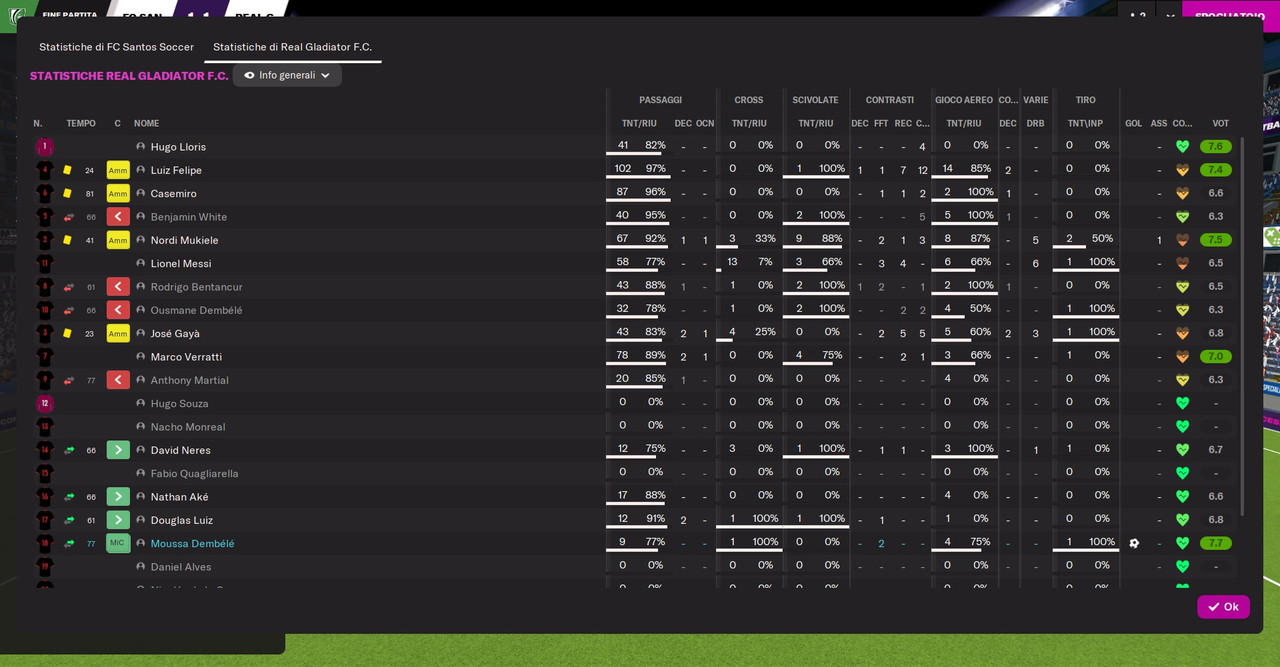Select the 13 crosses value for Lionel Messi
Image resolution: width=1280 pixels, height=667 pixels.
tap(732, 262)
